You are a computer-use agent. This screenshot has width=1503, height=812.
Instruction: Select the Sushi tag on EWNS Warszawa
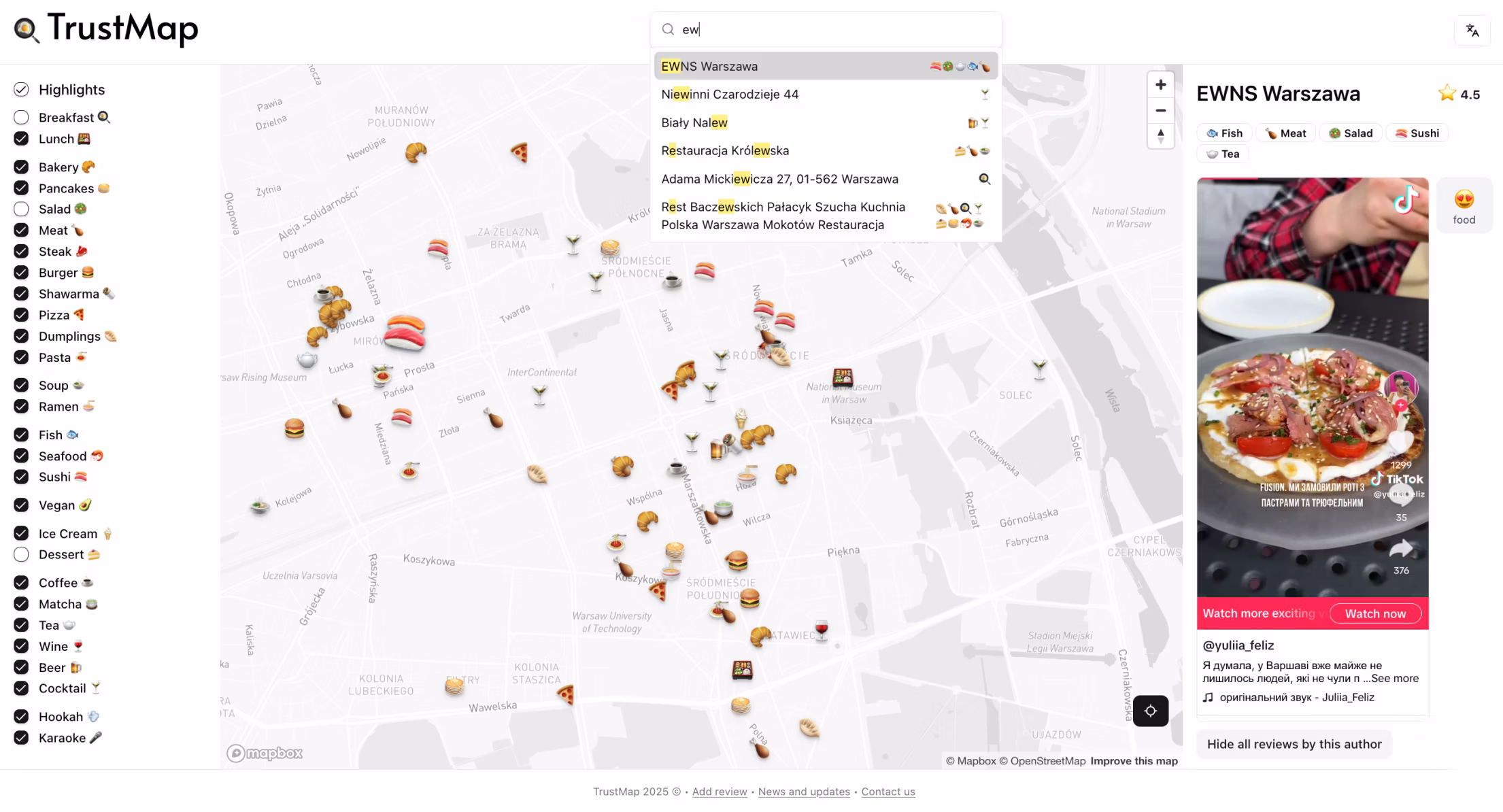click(1417, 133)
